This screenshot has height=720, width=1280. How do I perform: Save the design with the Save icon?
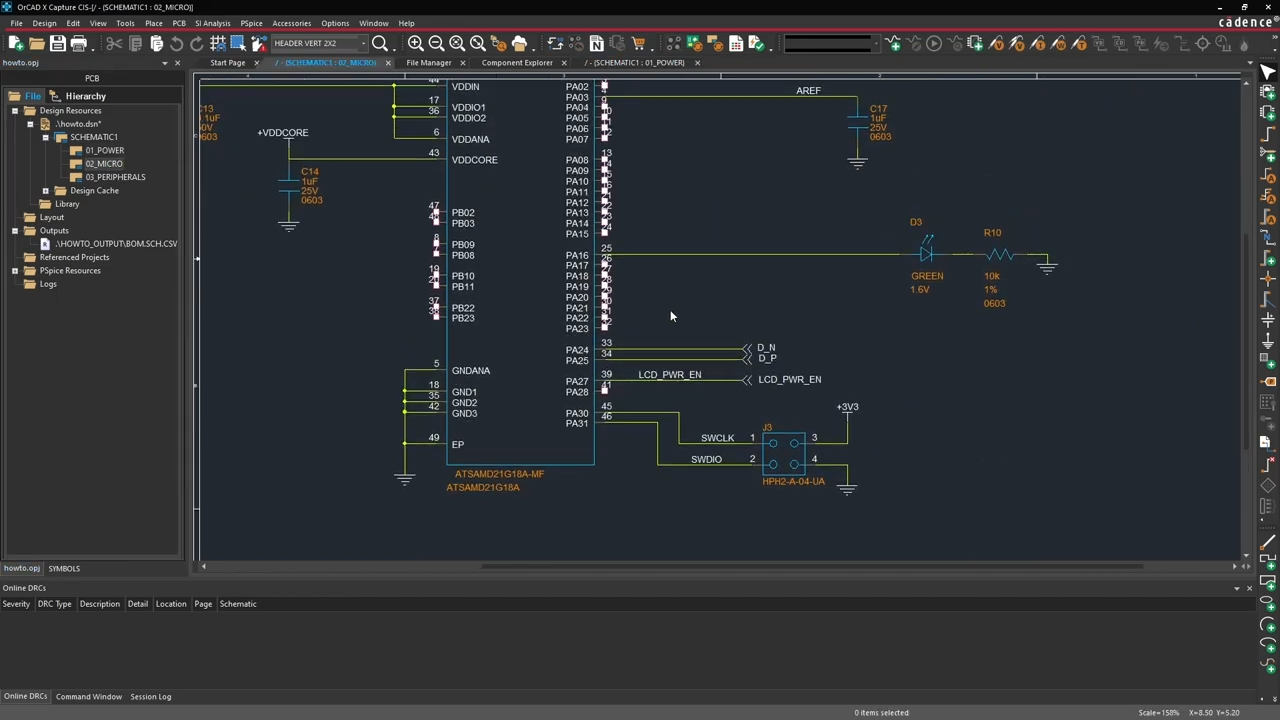click(x=58, y=43)
